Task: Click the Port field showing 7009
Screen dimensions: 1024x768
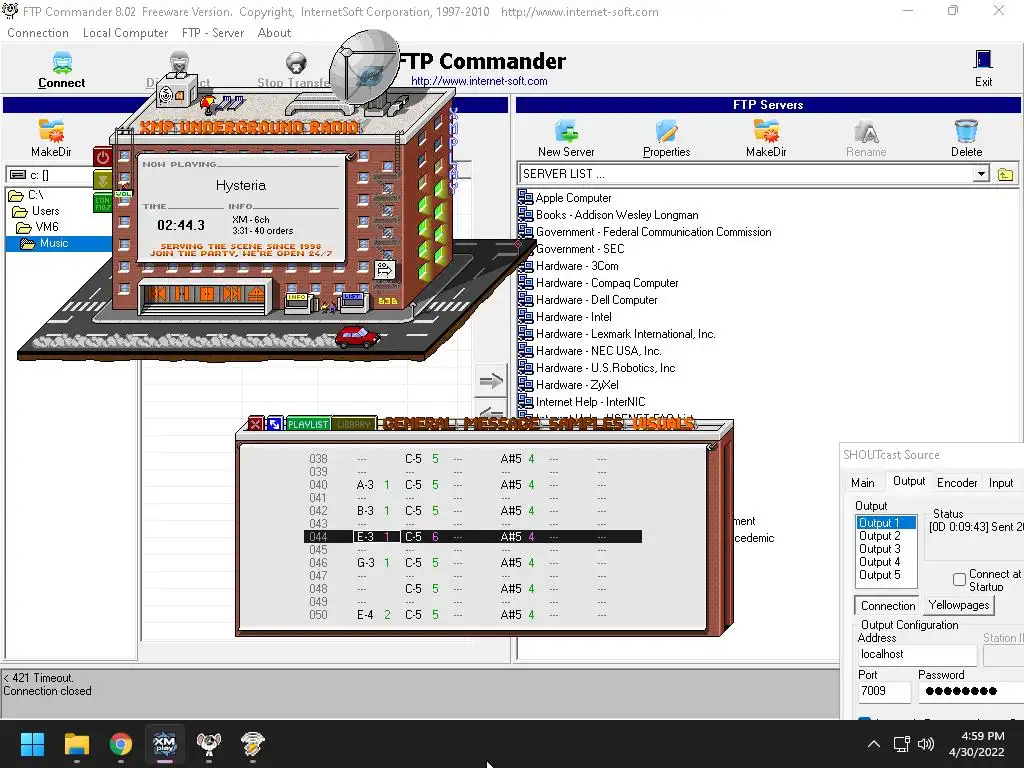Action: (884, 691)
